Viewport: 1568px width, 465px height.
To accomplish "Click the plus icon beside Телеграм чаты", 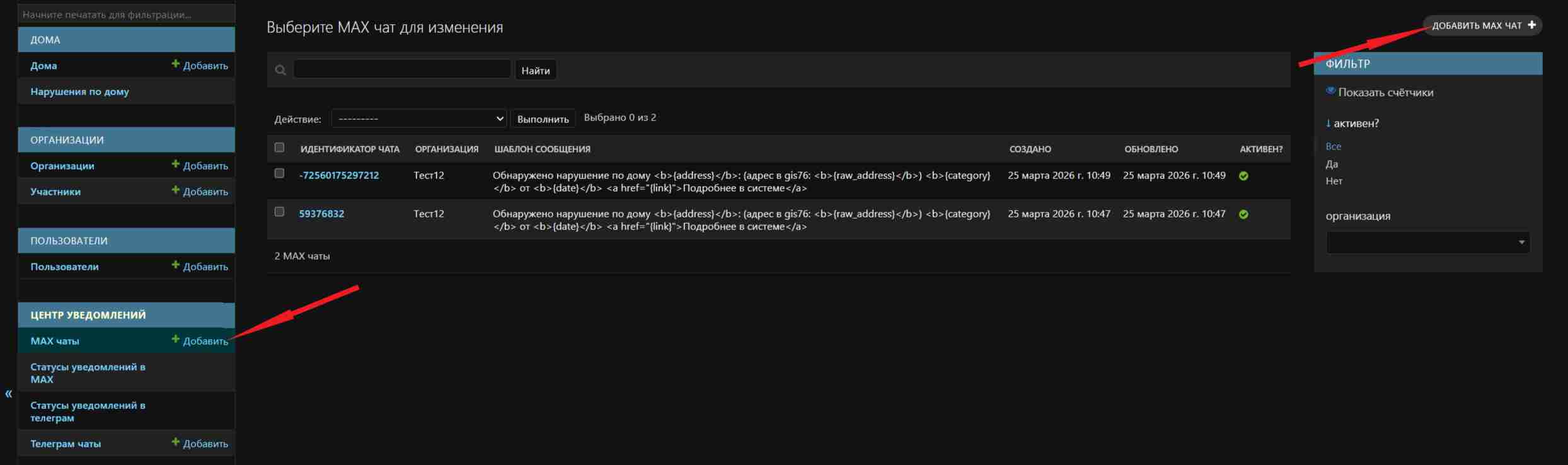I will [x=175, y=442].
